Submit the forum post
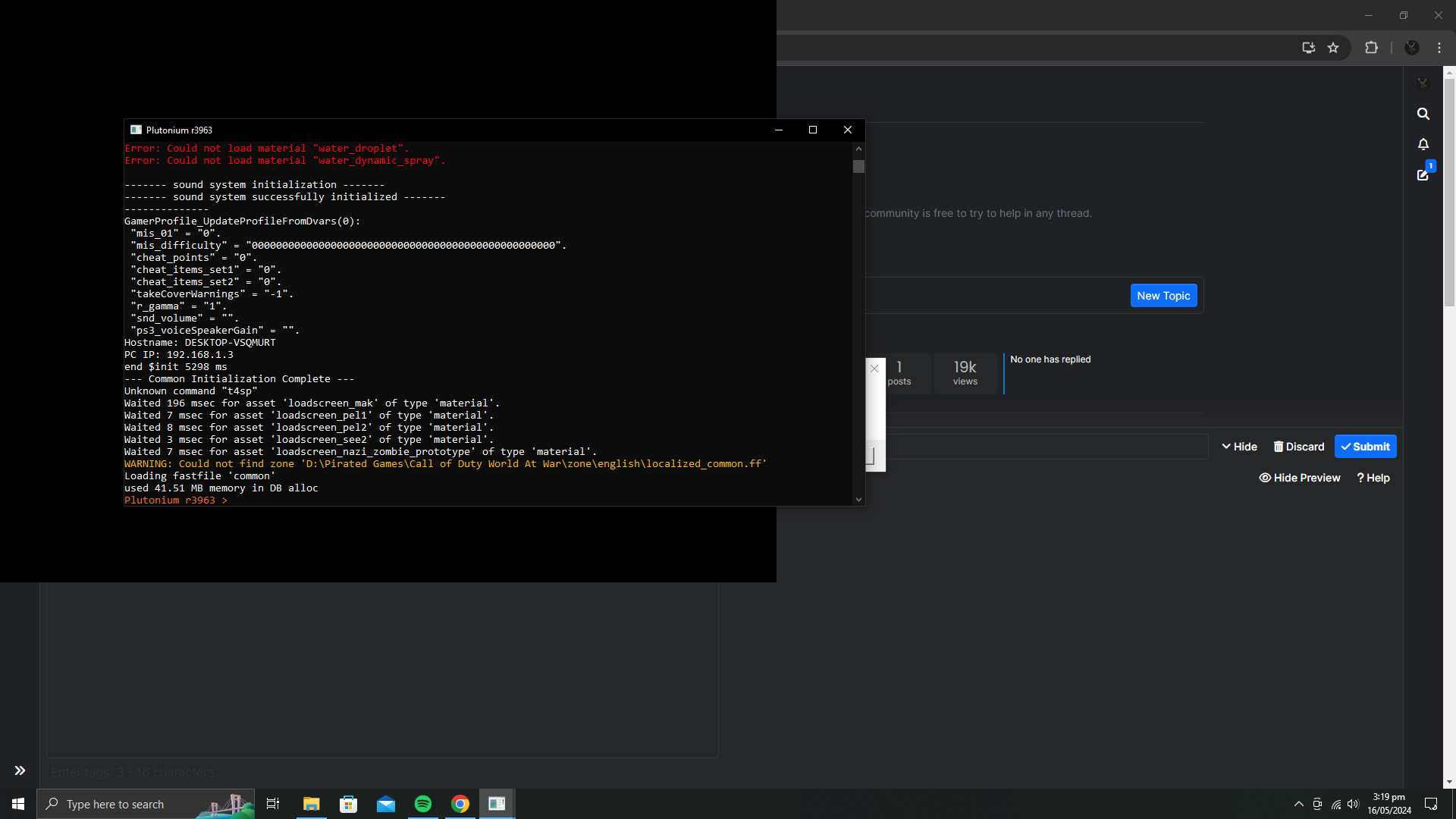The width and height of the screenshot is (1456, 819). [x=1365, y=447]
